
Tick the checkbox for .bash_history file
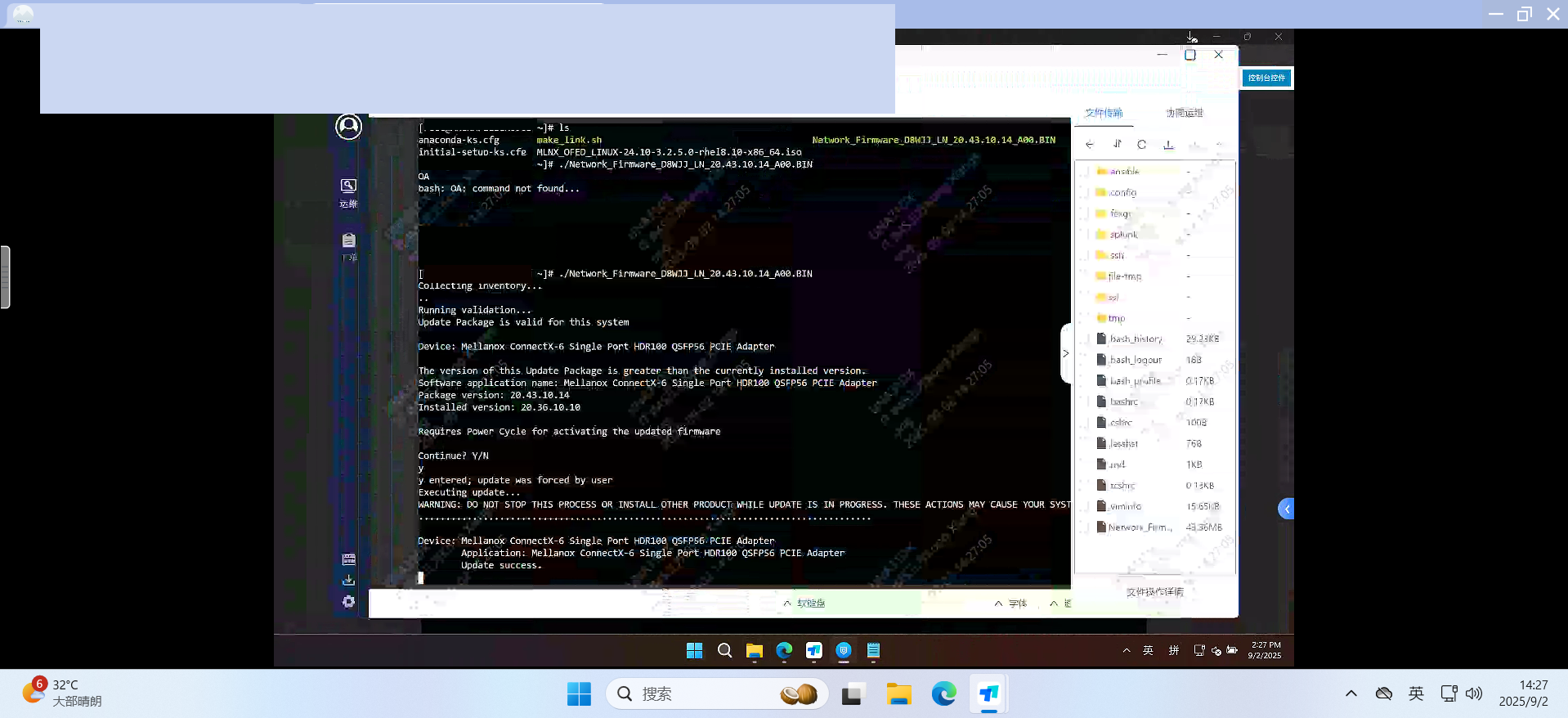1086,339
